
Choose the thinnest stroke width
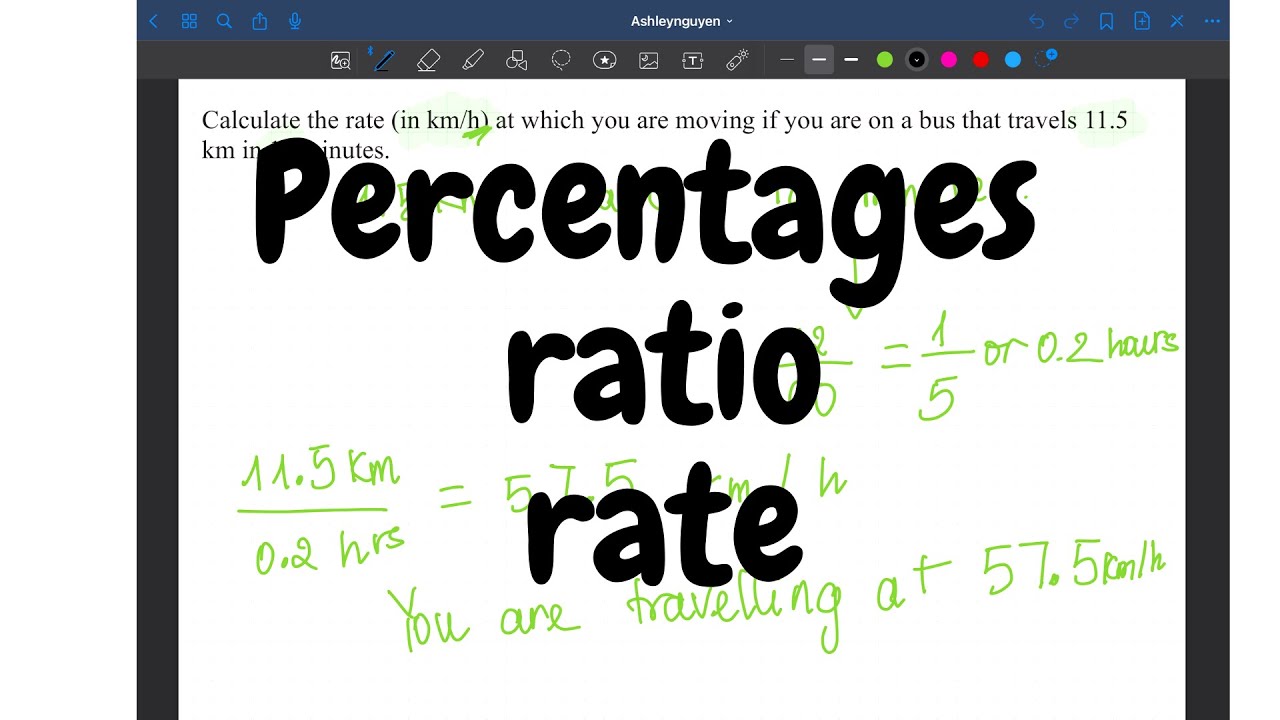pyautogui.click(x=787, y=60)
